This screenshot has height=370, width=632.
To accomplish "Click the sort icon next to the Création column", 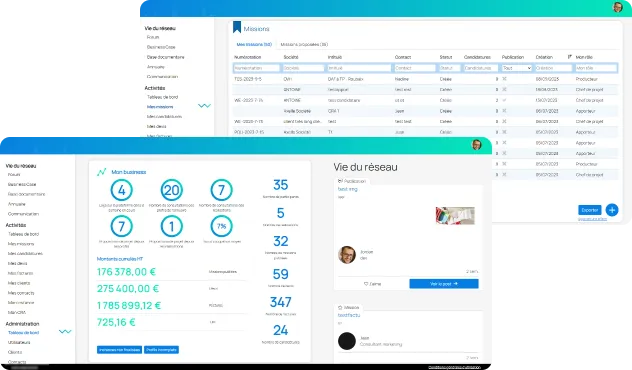I will [570, 57].
